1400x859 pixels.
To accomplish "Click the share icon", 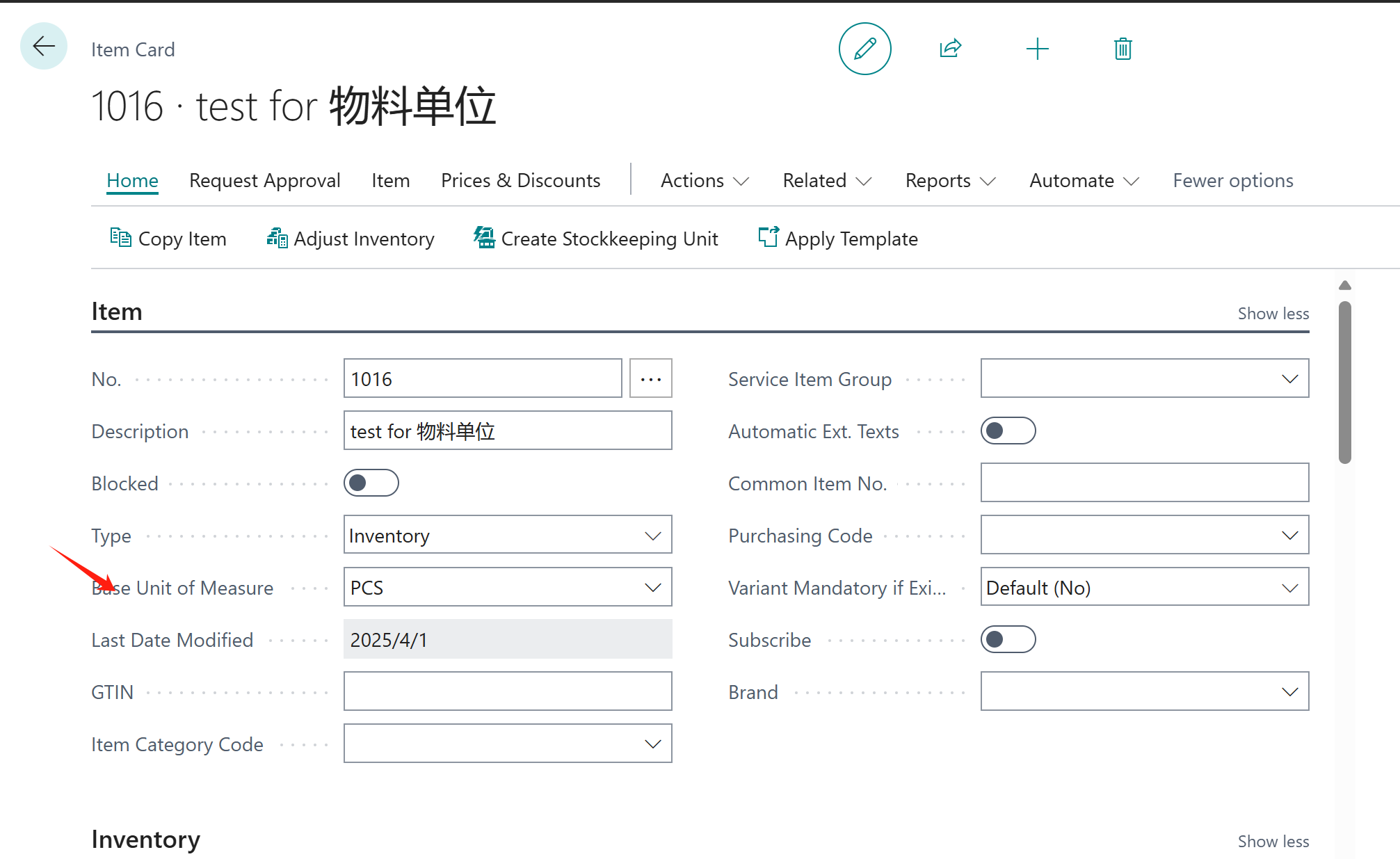I will click(950, 49).
